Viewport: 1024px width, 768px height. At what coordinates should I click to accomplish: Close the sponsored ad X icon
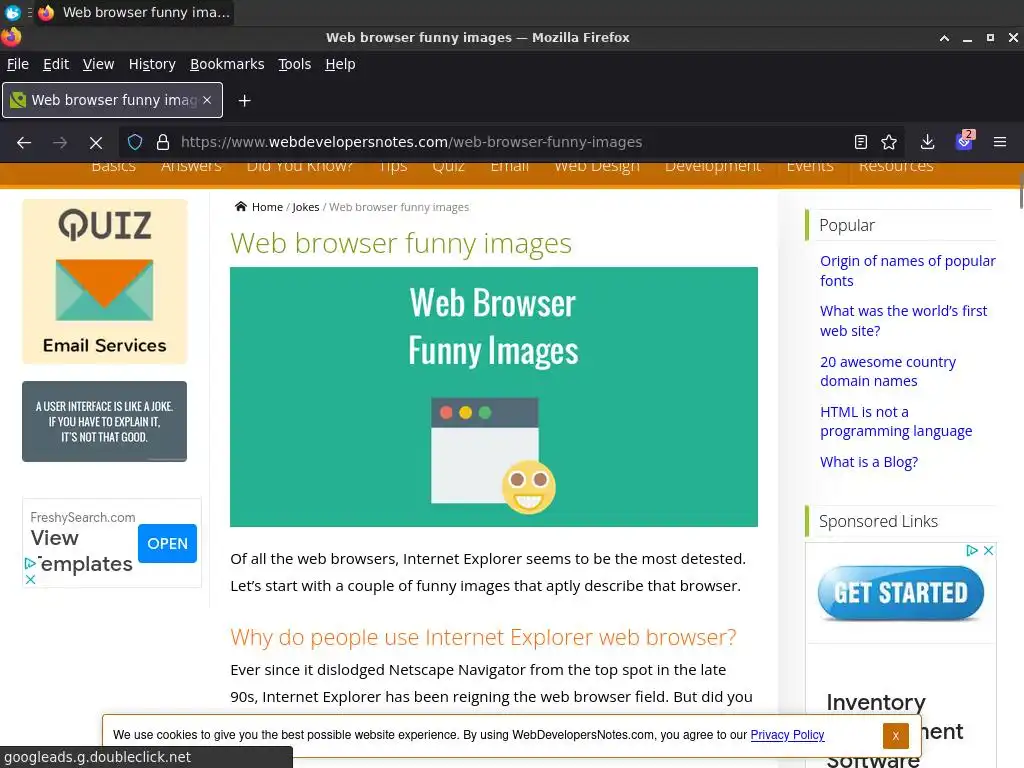click(x=989, y=551)
